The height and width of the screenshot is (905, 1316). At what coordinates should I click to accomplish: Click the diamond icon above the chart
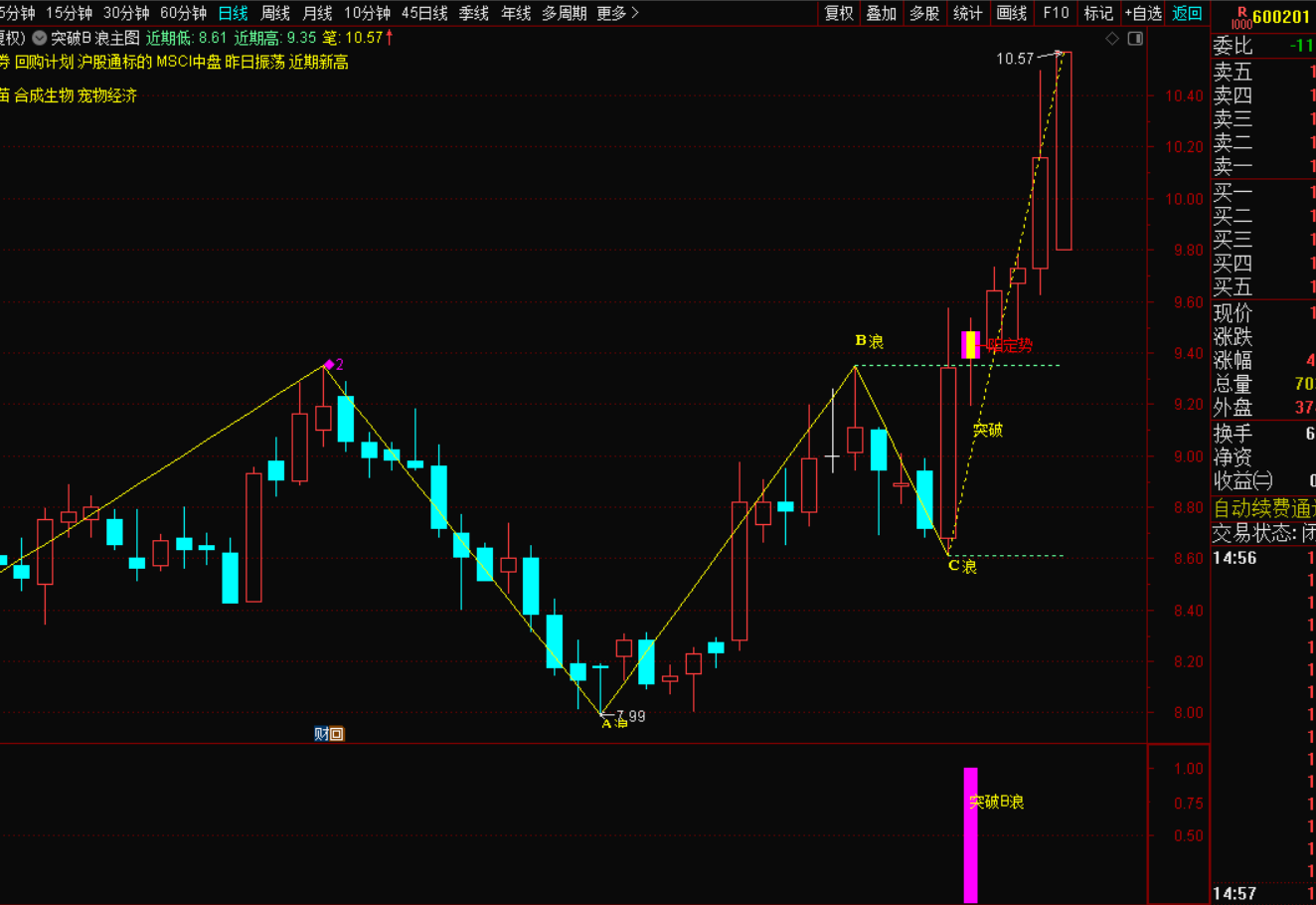1112,39
